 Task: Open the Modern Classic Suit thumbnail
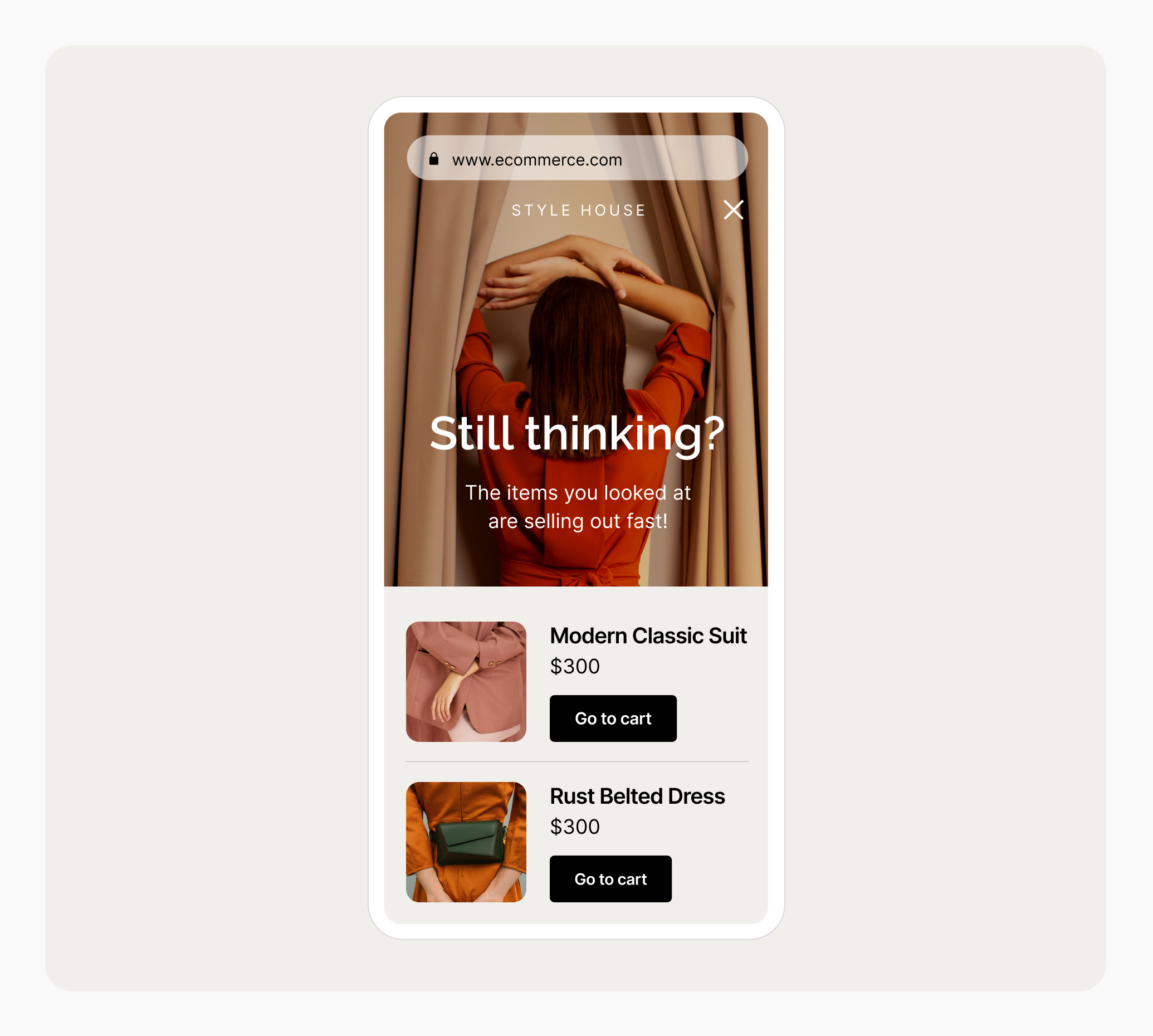tap(466, 681)
